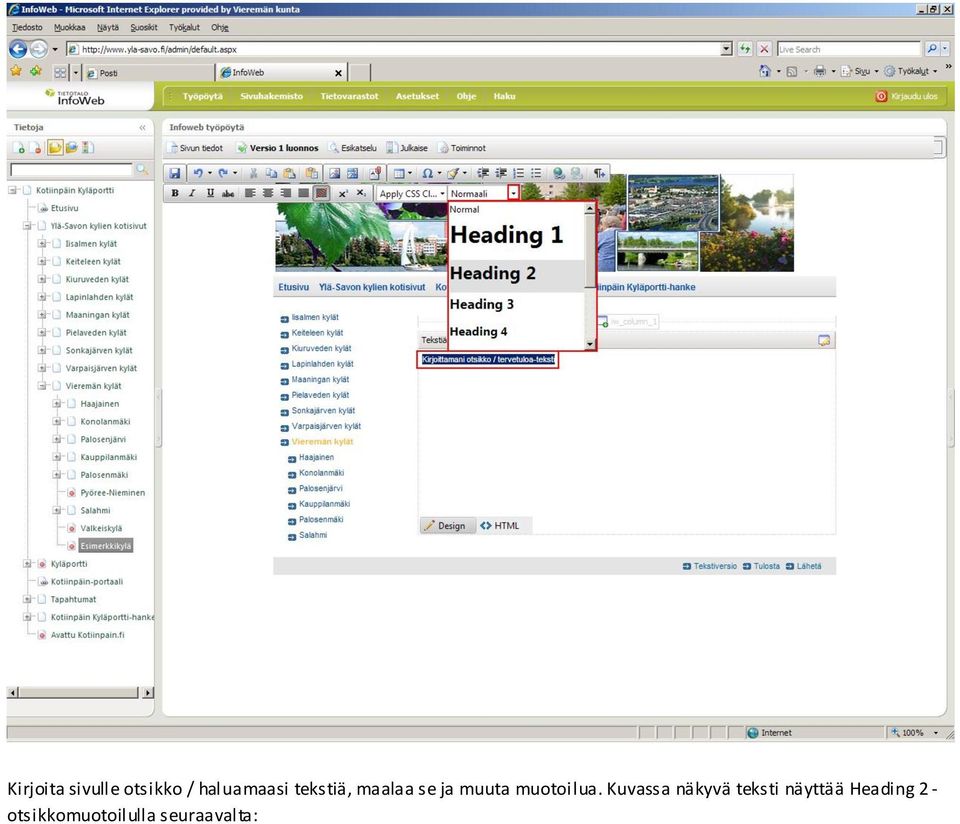Viewport: 960px width, 824px height.
Task: Expand the Kyläportti tree node
Action: tap(27, 563)
